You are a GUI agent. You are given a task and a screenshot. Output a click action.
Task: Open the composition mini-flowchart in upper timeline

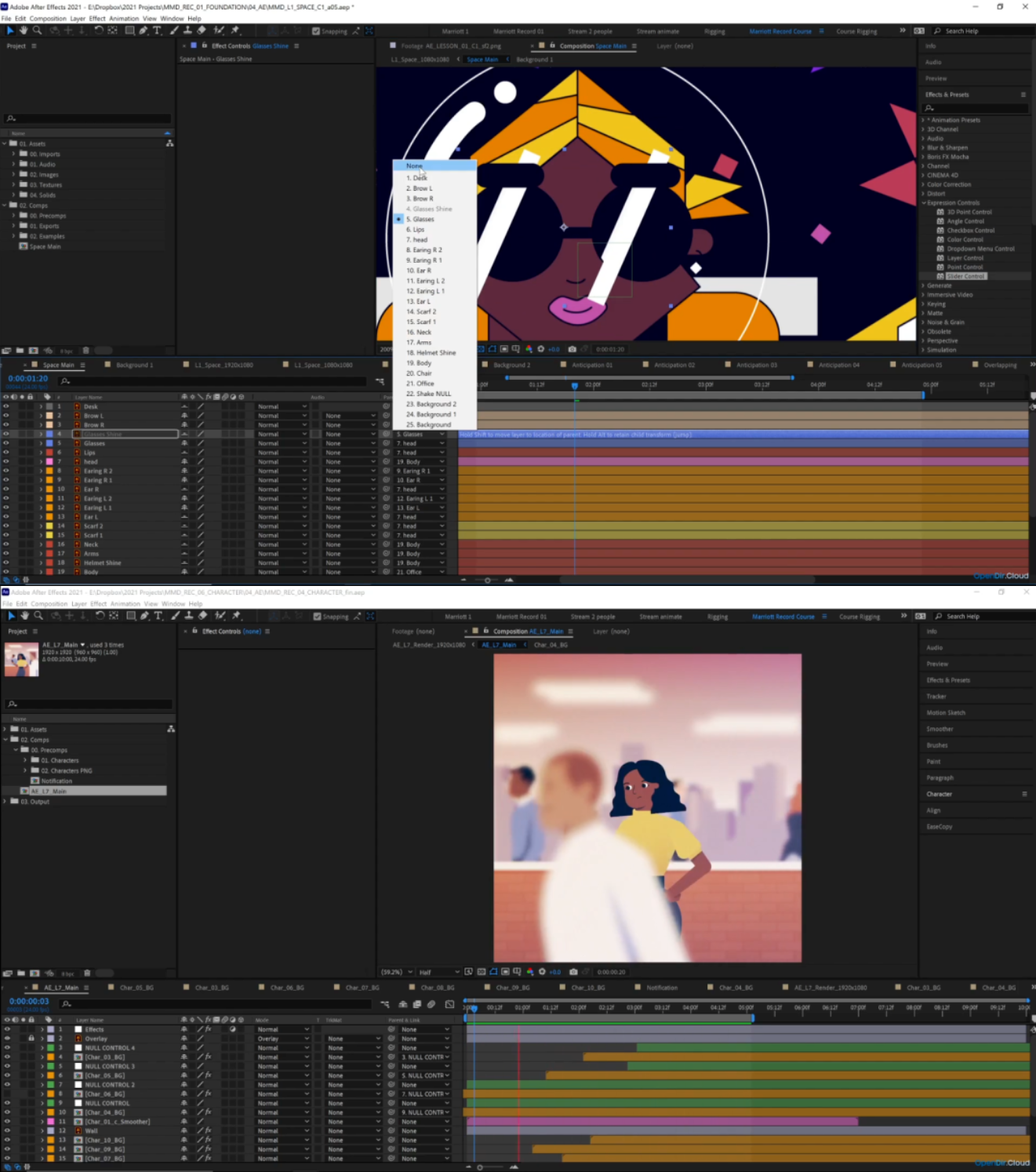pyautogui.click(x=380, y=381)
